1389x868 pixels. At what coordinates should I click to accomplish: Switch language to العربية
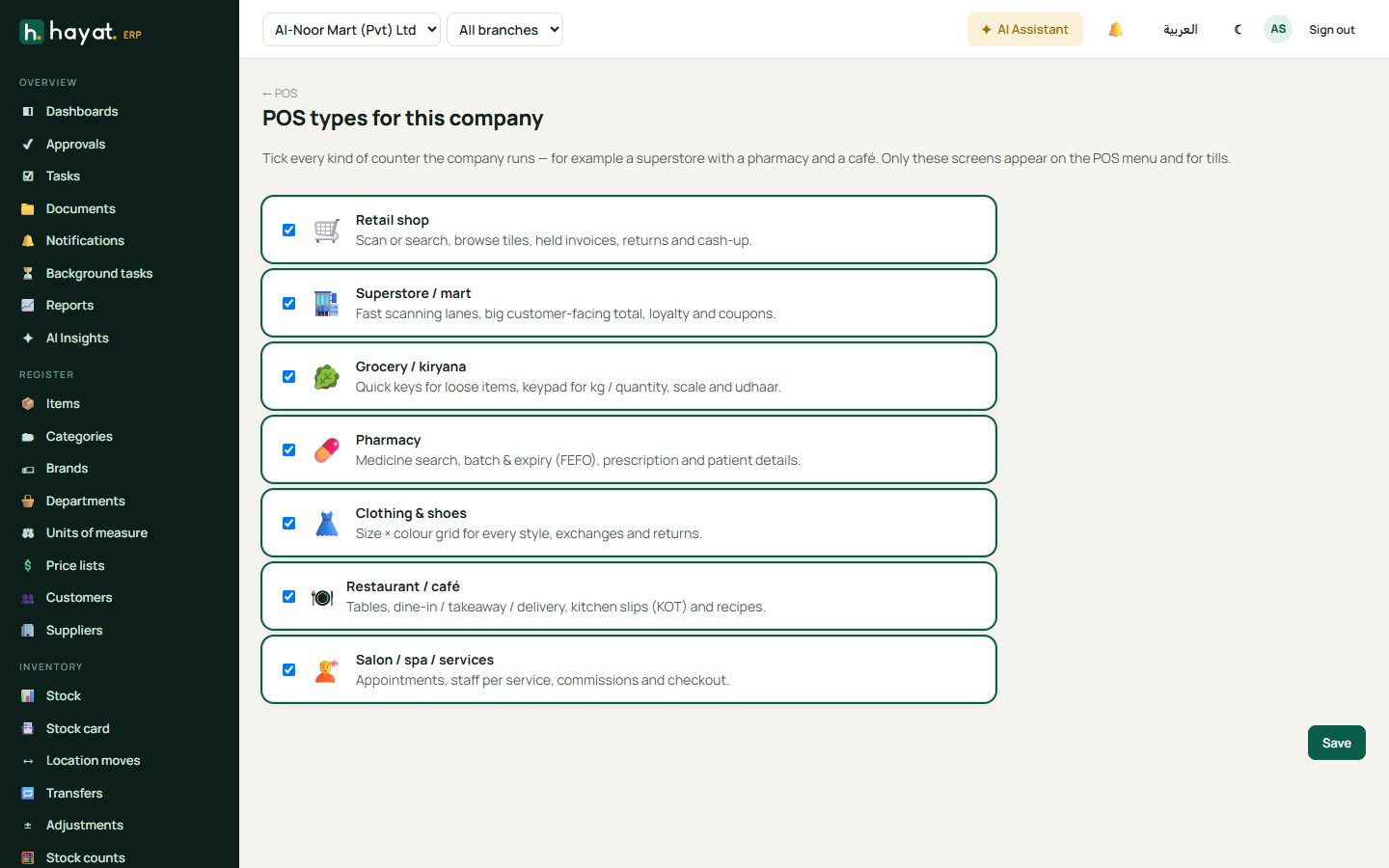tap(1180, 29)
